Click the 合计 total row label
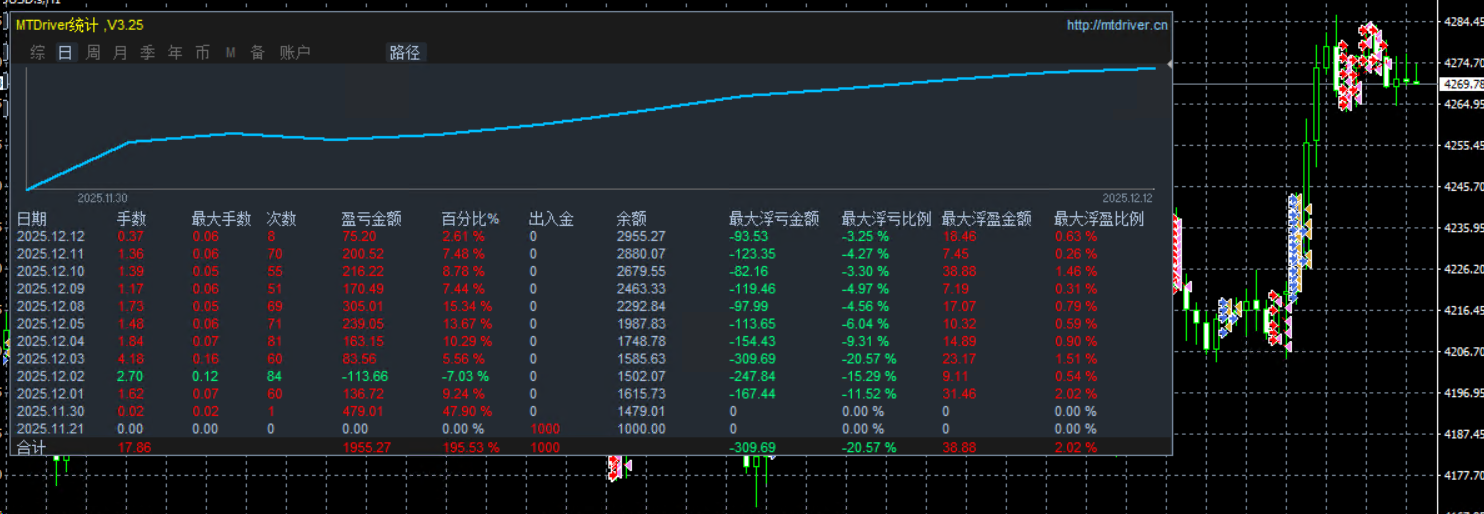The image size is (1484, 514). tap(32, 447)
